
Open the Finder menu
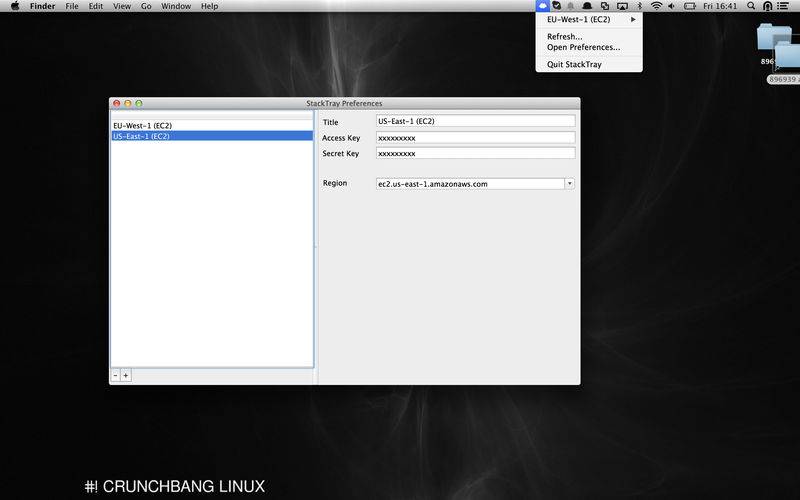pyautogui.click(x=42, y=6)
